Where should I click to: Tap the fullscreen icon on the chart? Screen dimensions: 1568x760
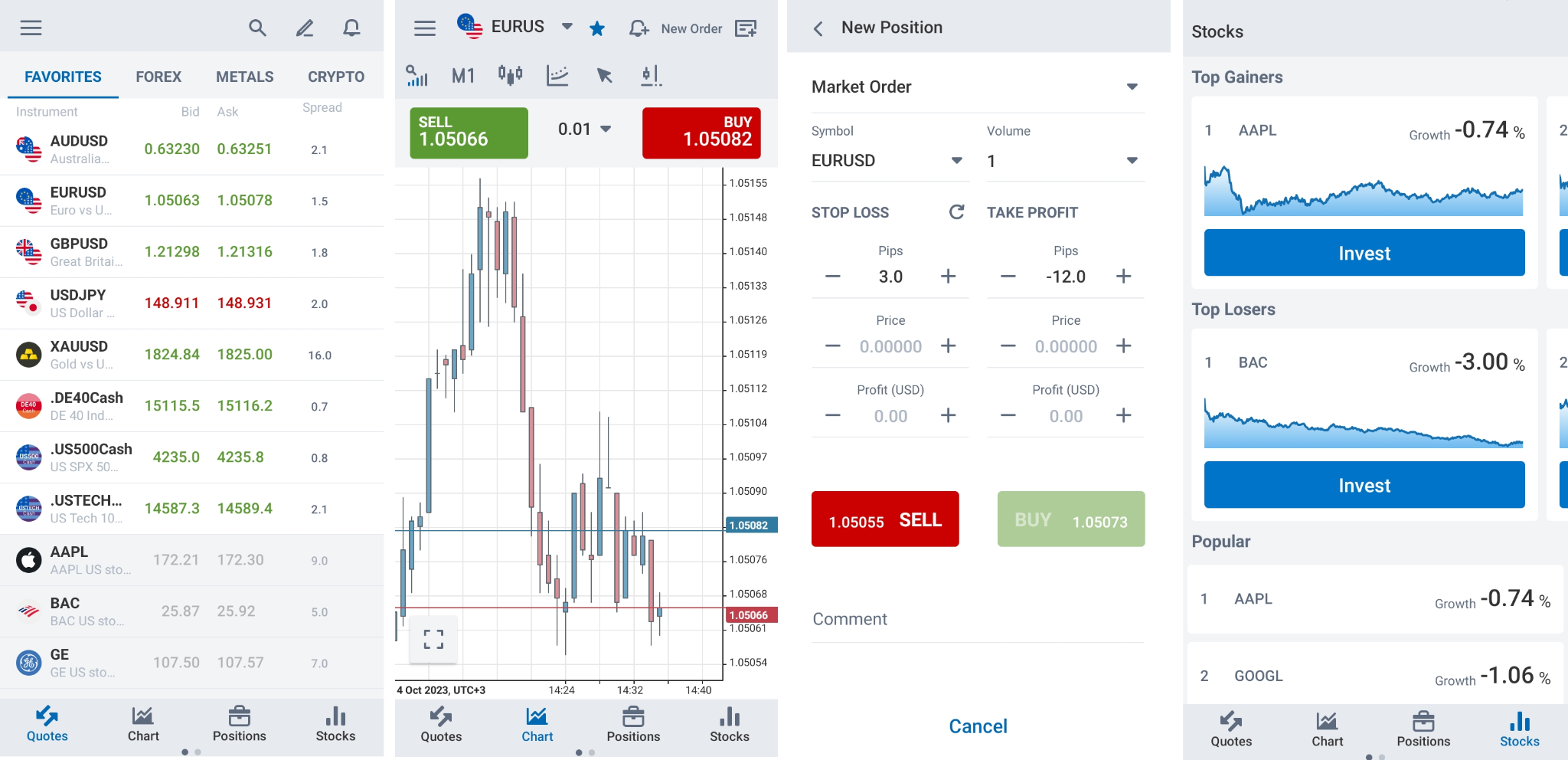433,638
